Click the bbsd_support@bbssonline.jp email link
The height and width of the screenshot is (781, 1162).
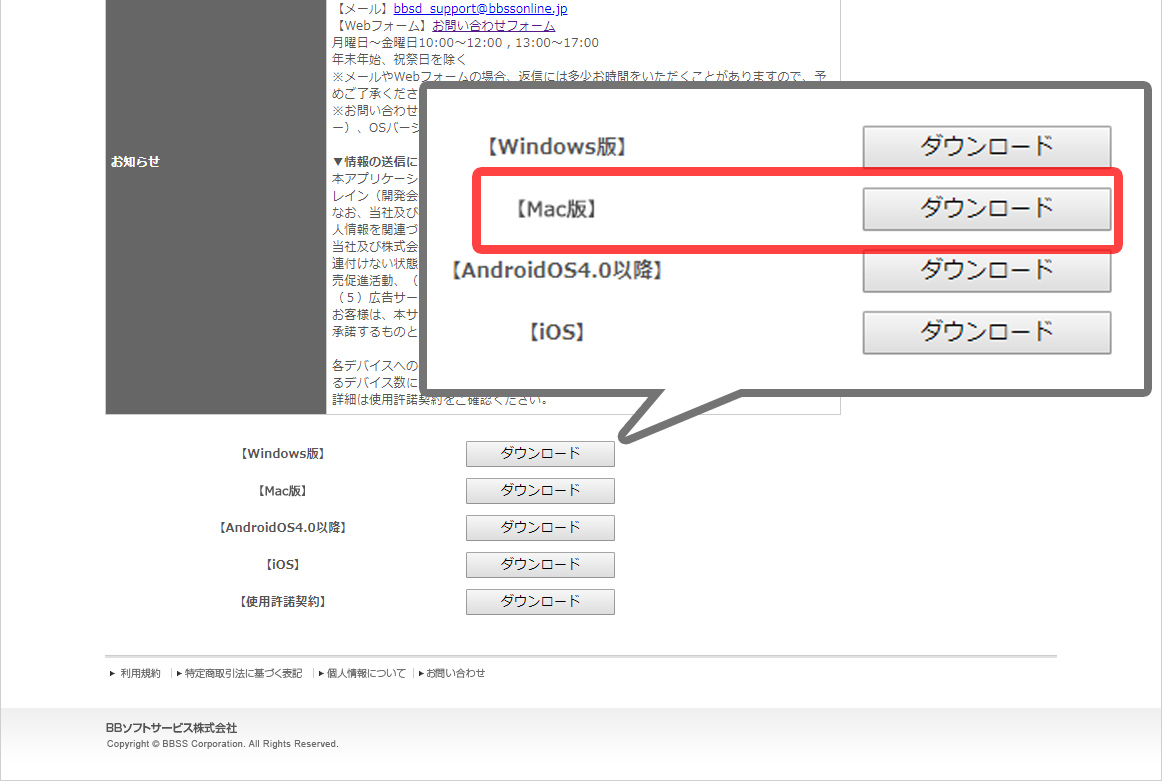click(x=480, y=9)
